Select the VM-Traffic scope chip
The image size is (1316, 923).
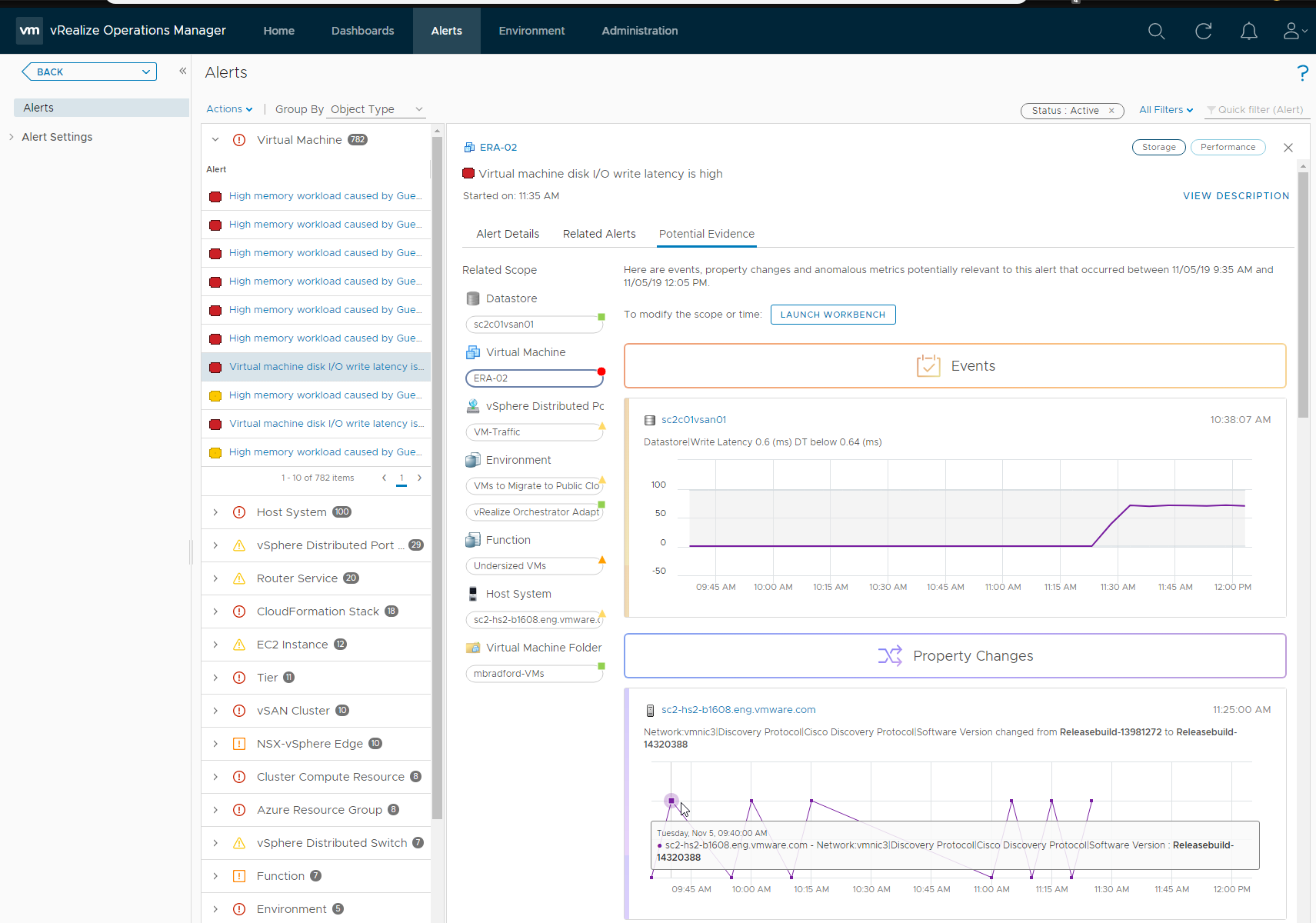[535, 432]
